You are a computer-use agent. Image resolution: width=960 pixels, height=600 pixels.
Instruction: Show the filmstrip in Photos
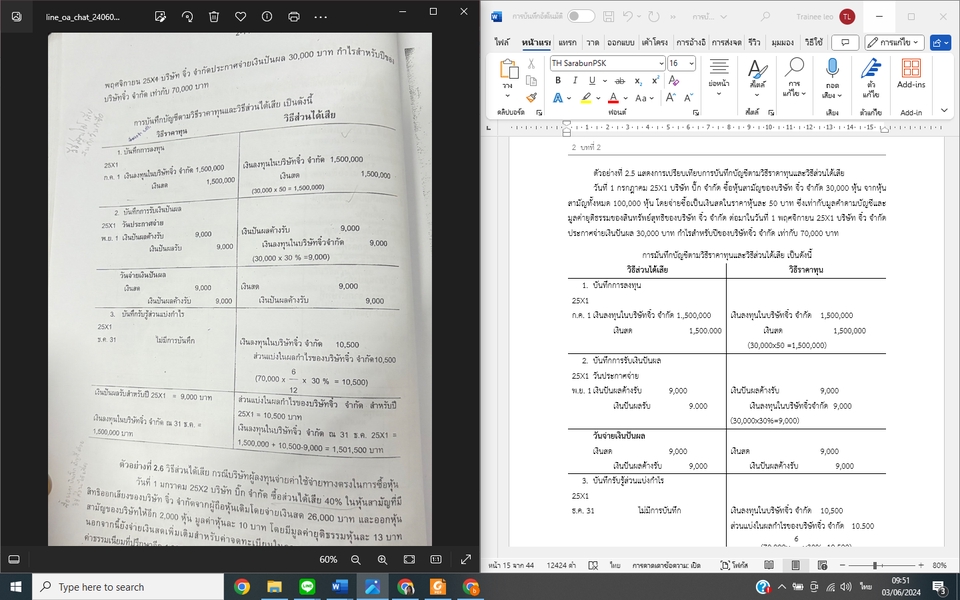(x=14, y=559)
